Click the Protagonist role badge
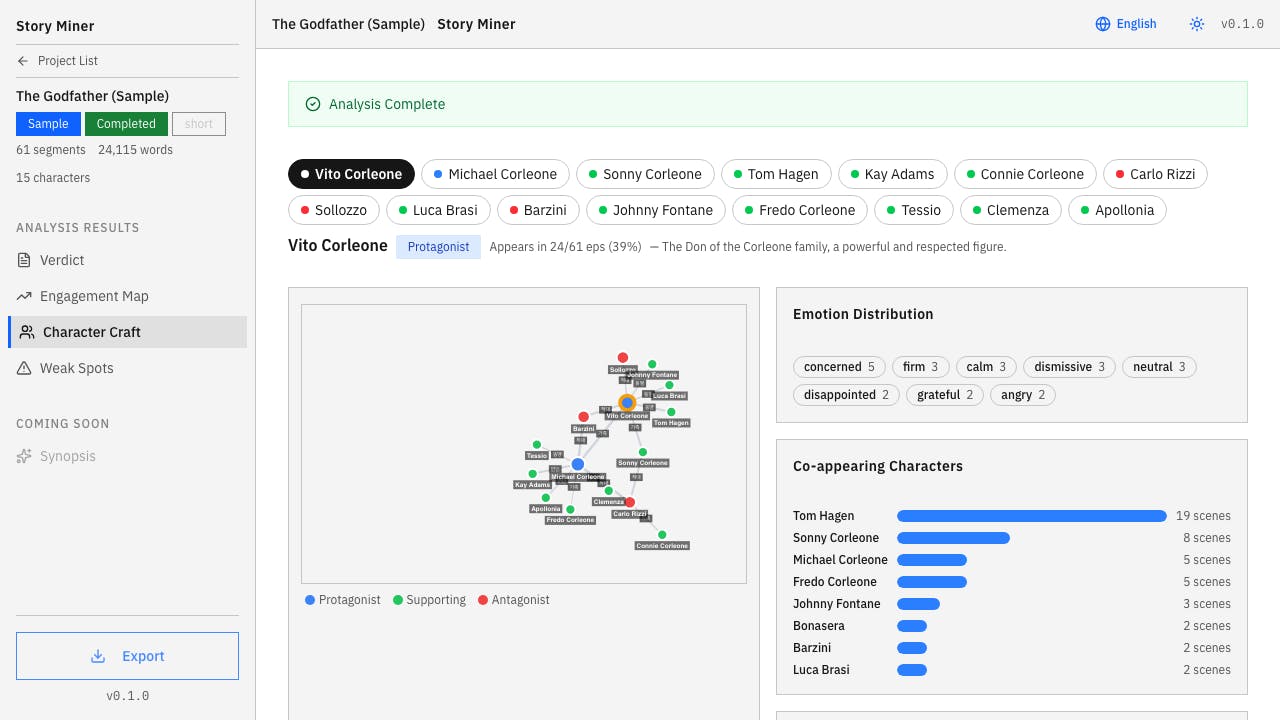The width and height of the screenshot is (1280, 720). [438, 247]
